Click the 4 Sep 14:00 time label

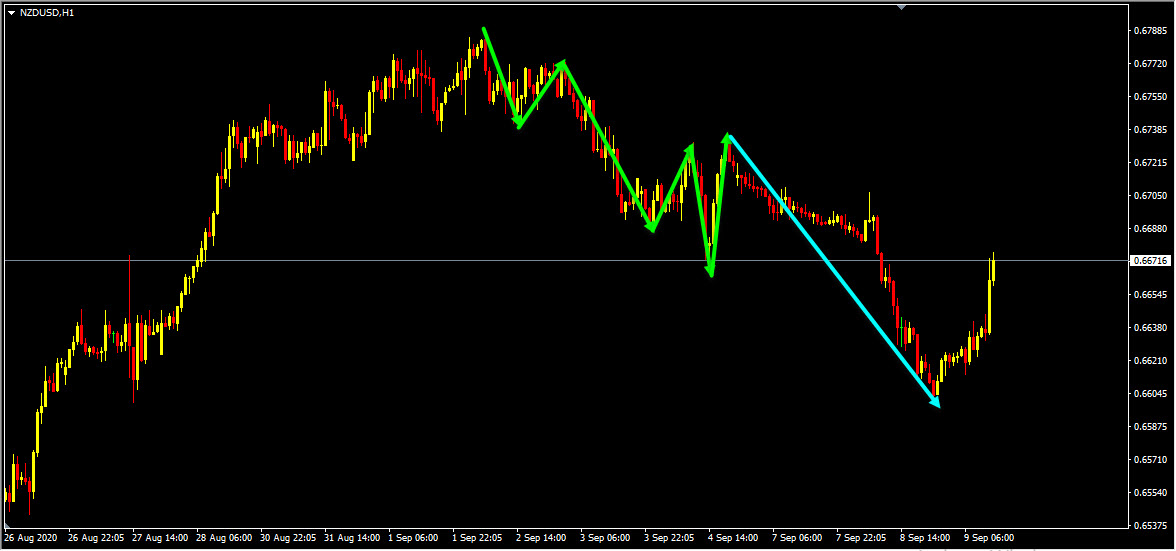click(734, 538)
